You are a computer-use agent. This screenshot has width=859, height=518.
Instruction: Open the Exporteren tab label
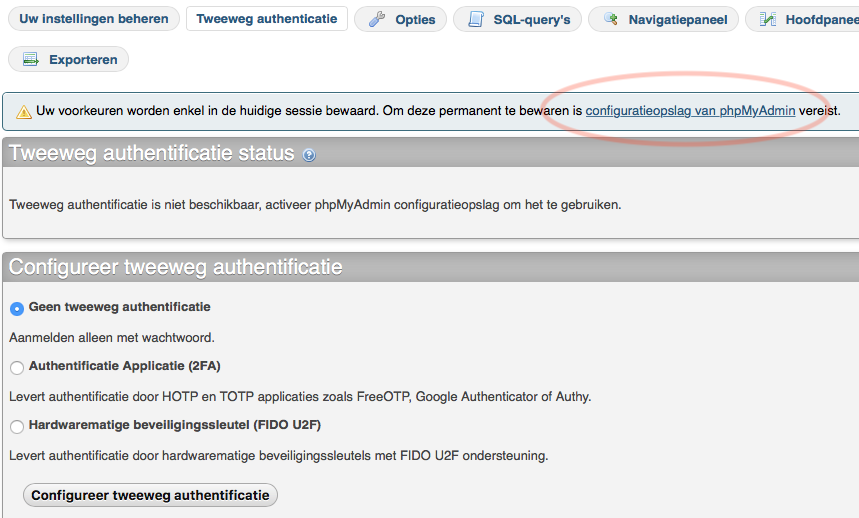click(83, 59)
